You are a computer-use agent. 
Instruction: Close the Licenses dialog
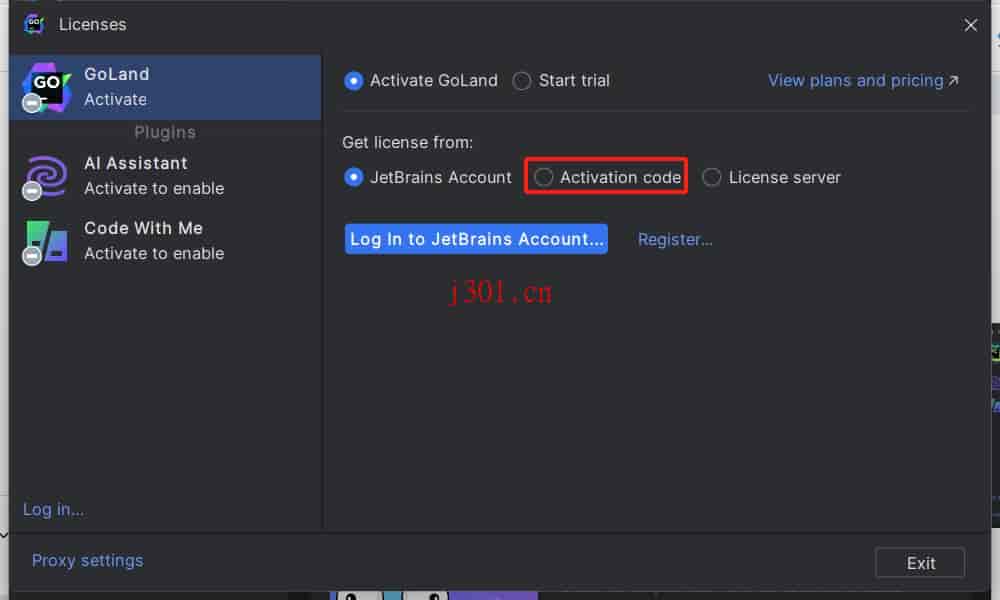970,25
